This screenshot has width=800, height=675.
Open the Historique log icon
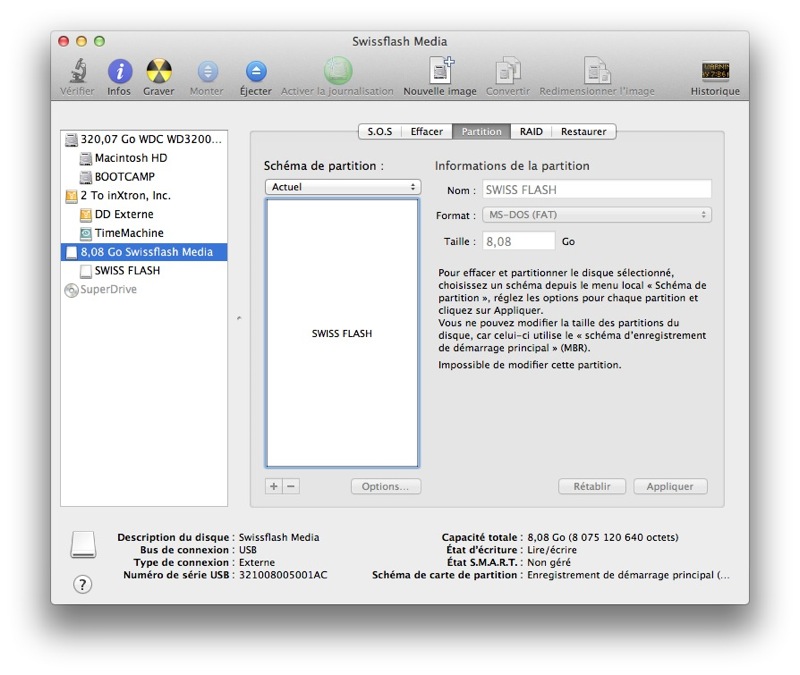(715, 72)
